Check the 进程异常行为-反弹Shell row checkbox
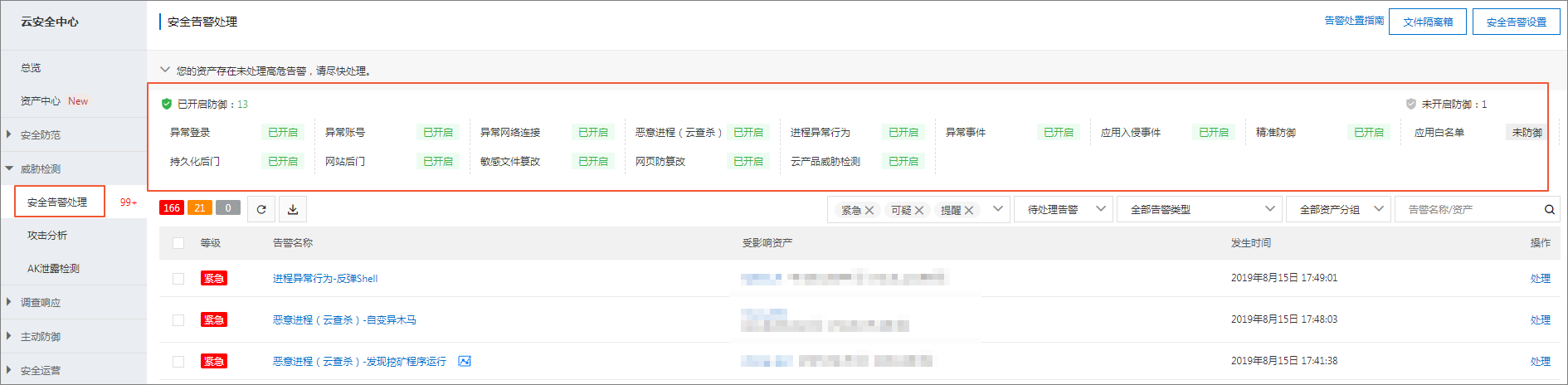1568x385 pixels. [x=178, y=279]
